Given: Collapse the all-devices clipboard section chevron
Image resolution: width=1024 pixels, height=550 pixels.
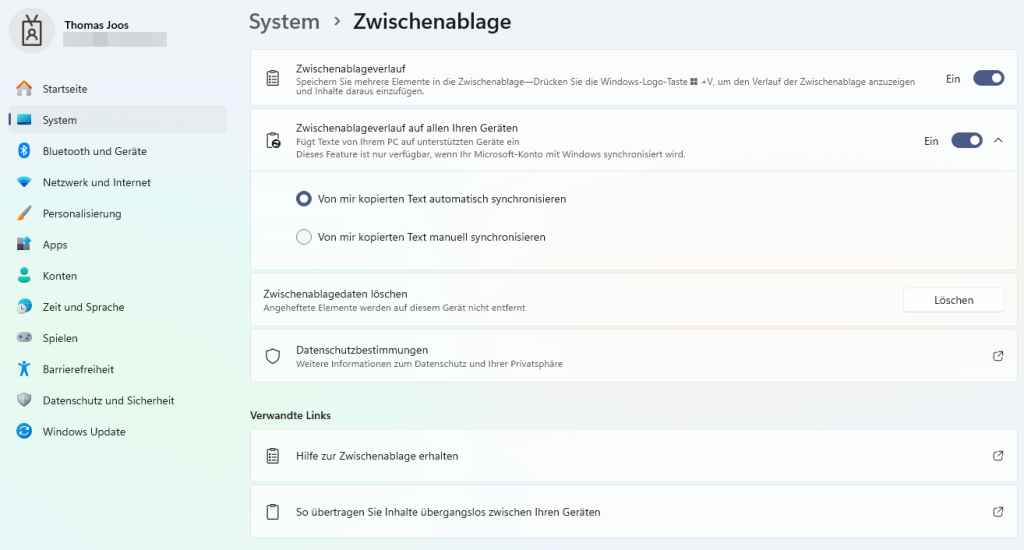Looking at the screenshot, I should 998,140.
